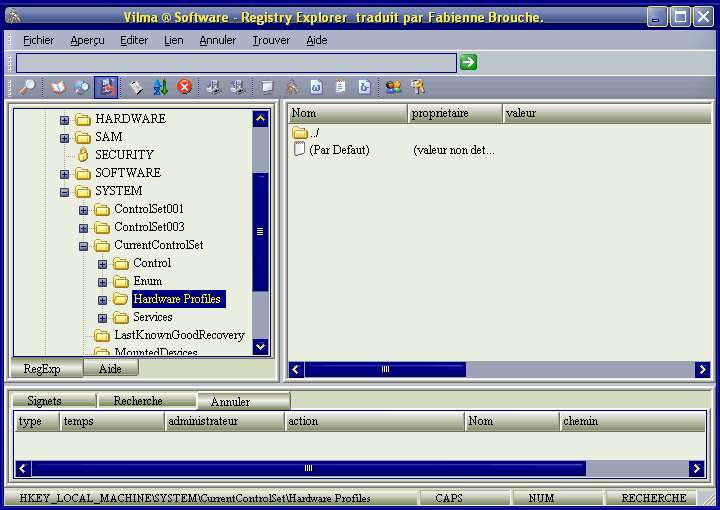720x510 pixels.
Task: Select the Services key in tree
Action: coord(152,317)
